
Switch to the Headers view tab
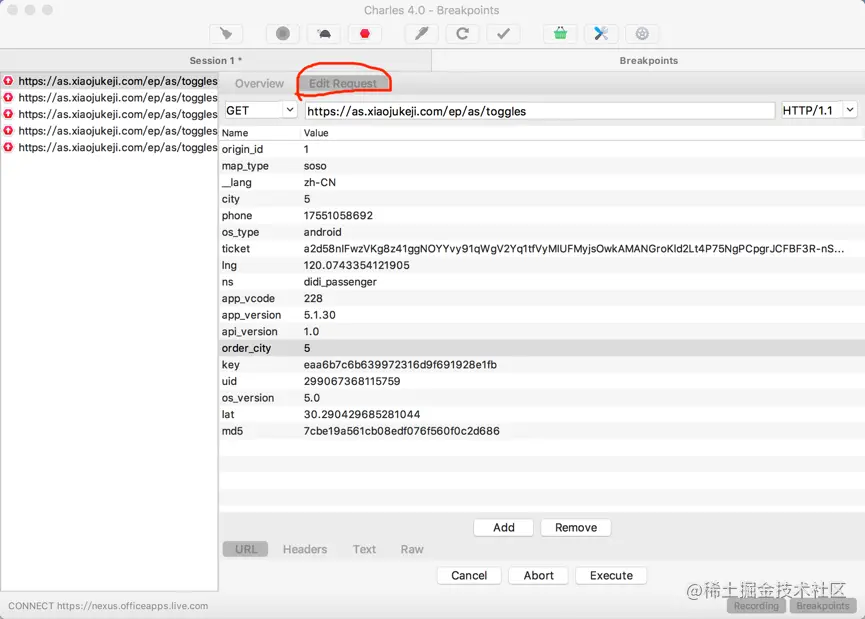coord(305,549)
